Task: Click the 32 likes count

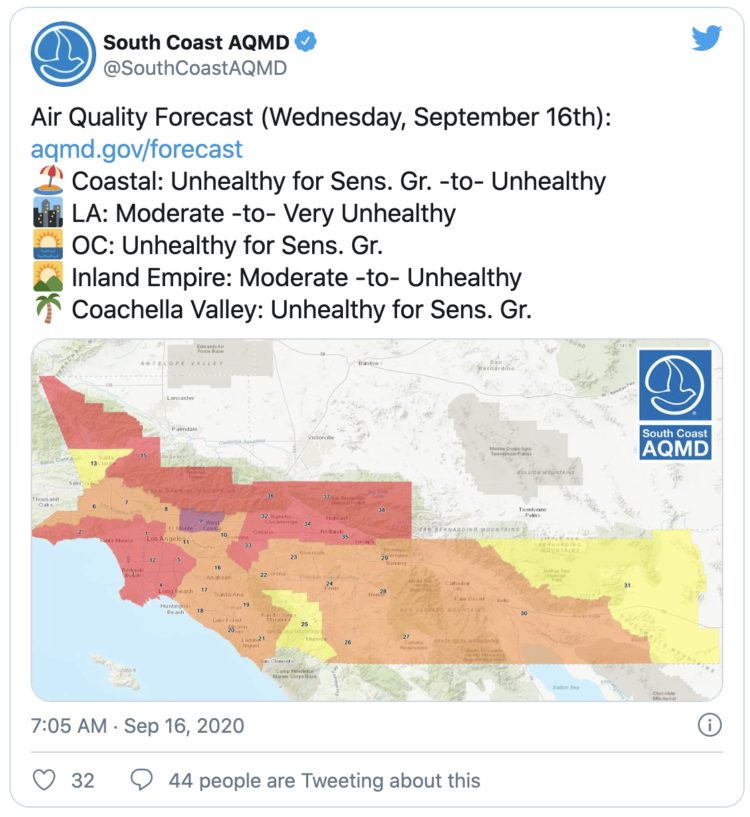Action: pos(83,780)
